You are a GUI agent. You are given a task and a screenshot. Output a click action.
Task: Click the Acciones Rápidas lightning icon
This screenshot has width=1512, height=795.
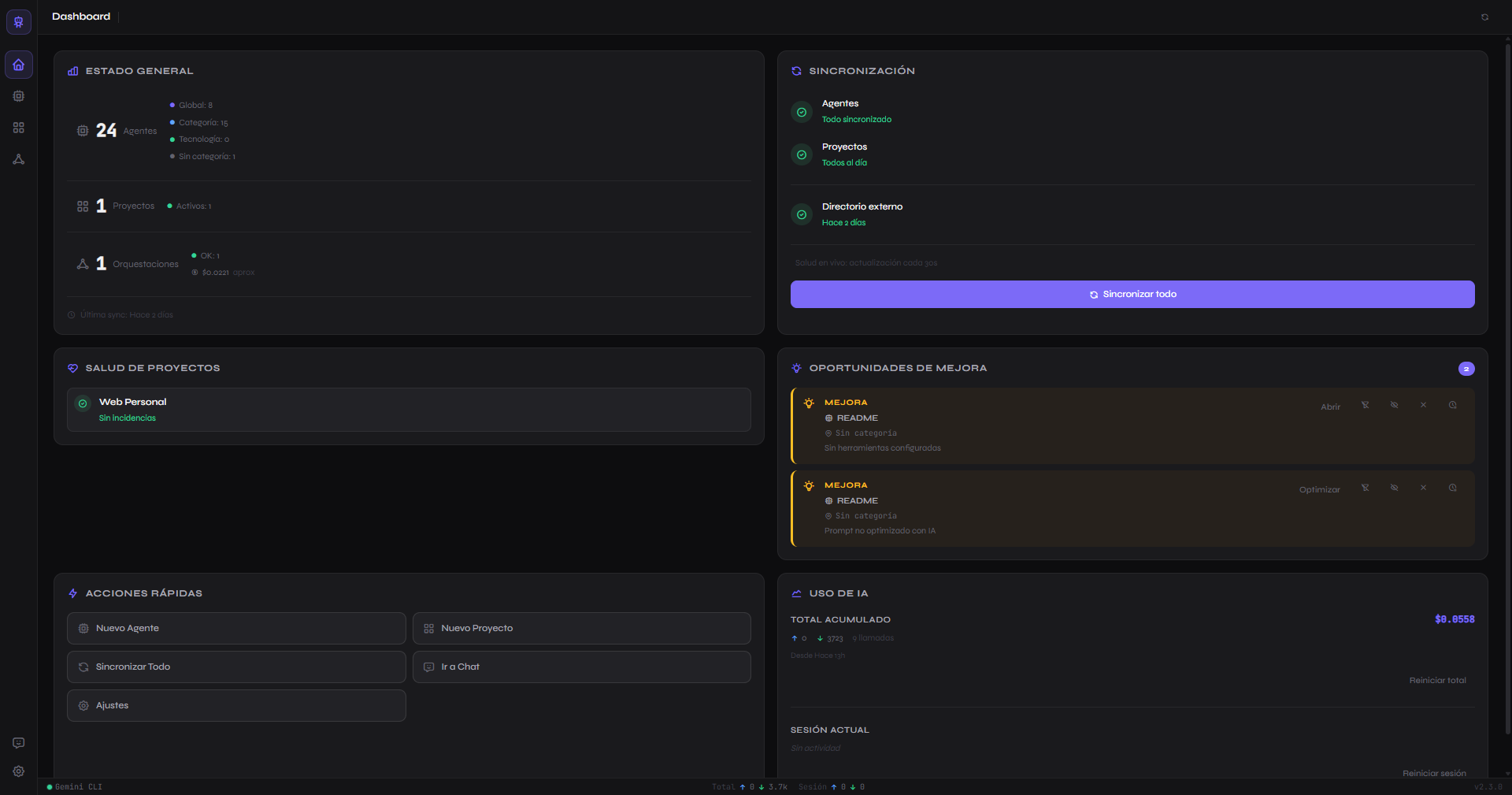(73, 593)
